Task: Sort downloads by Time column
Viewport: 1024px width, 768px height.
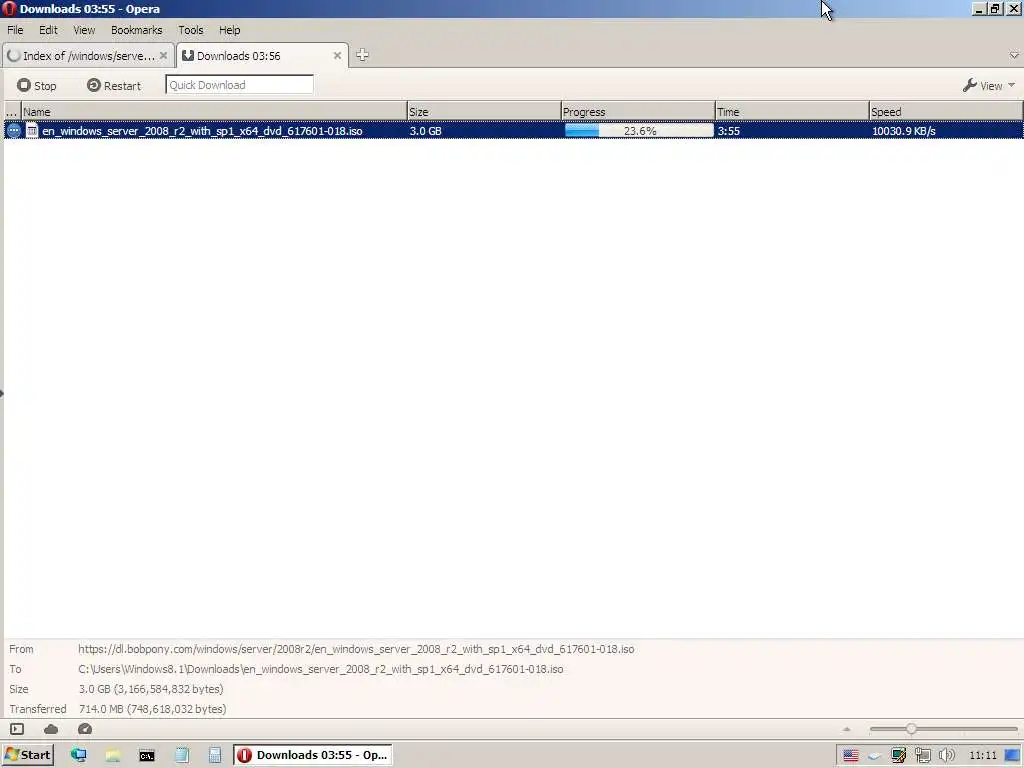Action: [x=792, y=112]
